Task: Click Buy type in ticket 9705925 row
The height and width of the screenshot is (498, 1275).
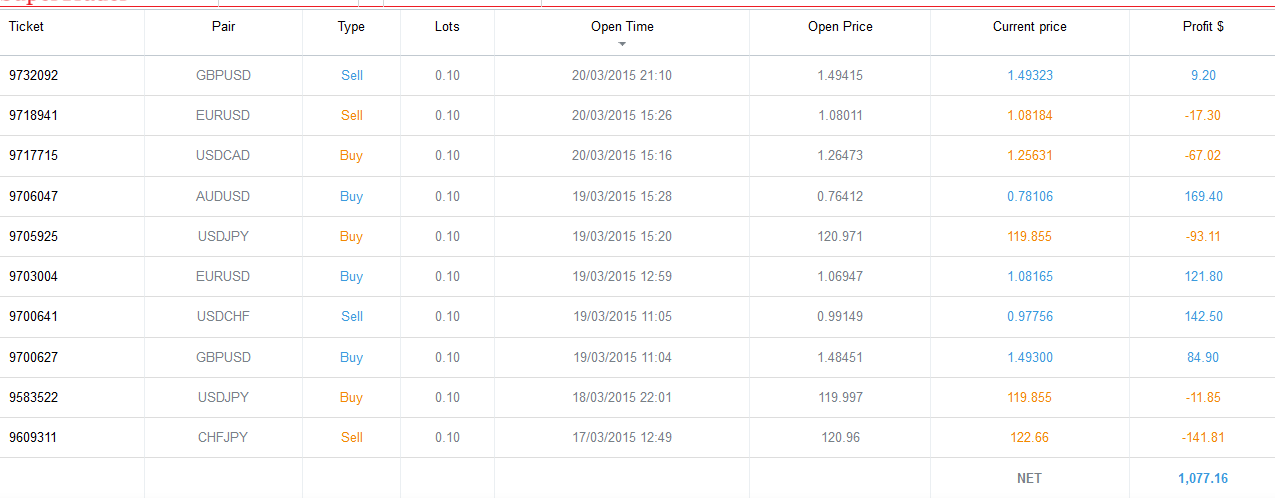Action: [x=351, y=237]
